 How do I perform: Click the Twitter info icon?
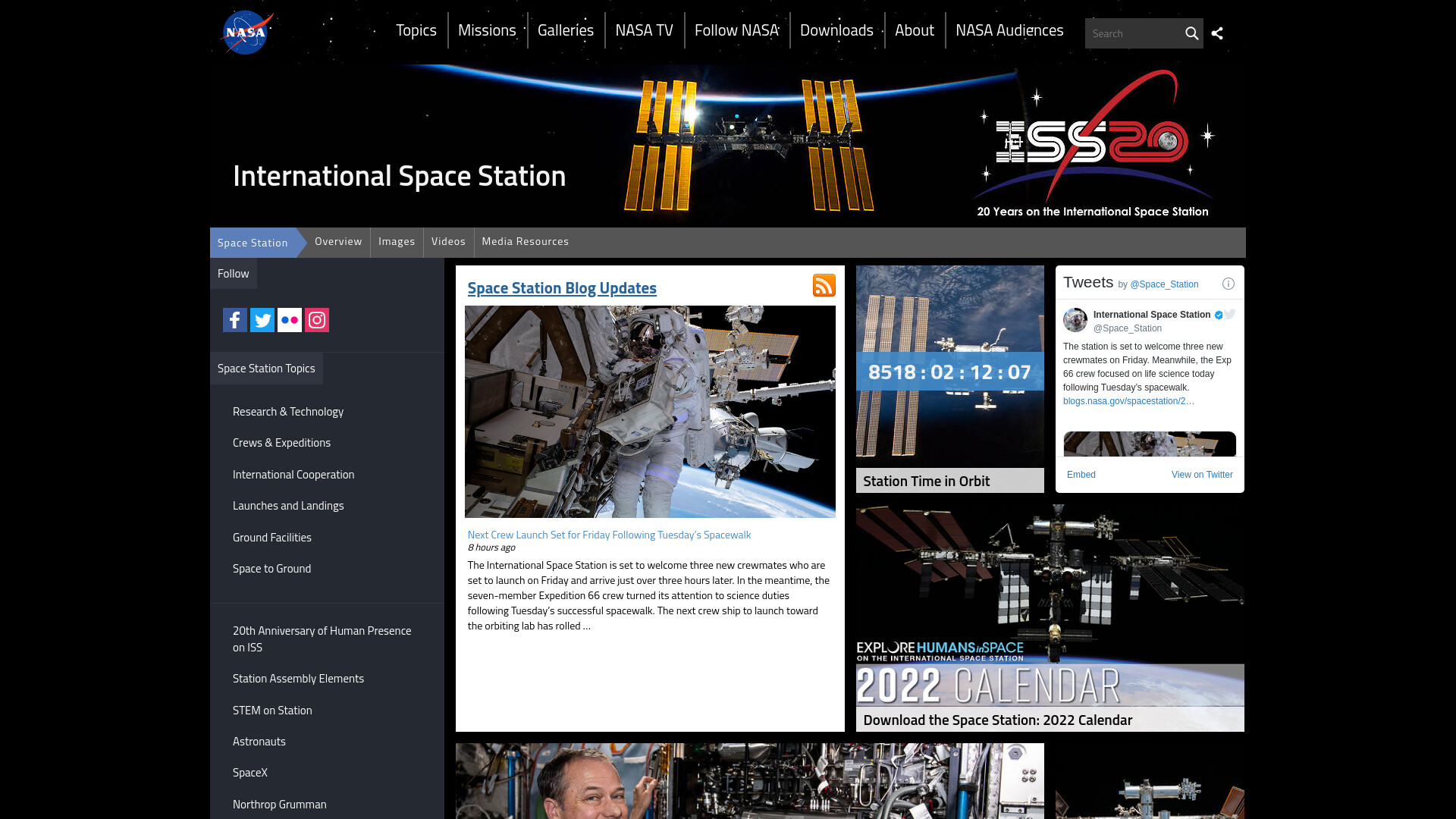coord(1228,284)
